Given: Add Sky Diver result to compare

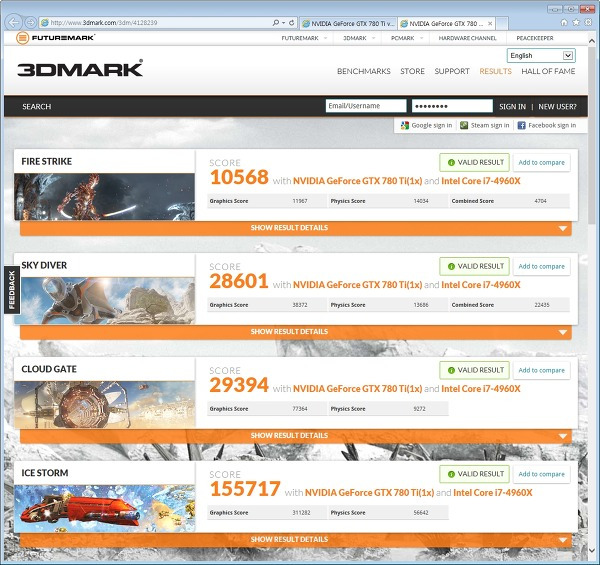Looking at the screenshot, I should [541, 266].
